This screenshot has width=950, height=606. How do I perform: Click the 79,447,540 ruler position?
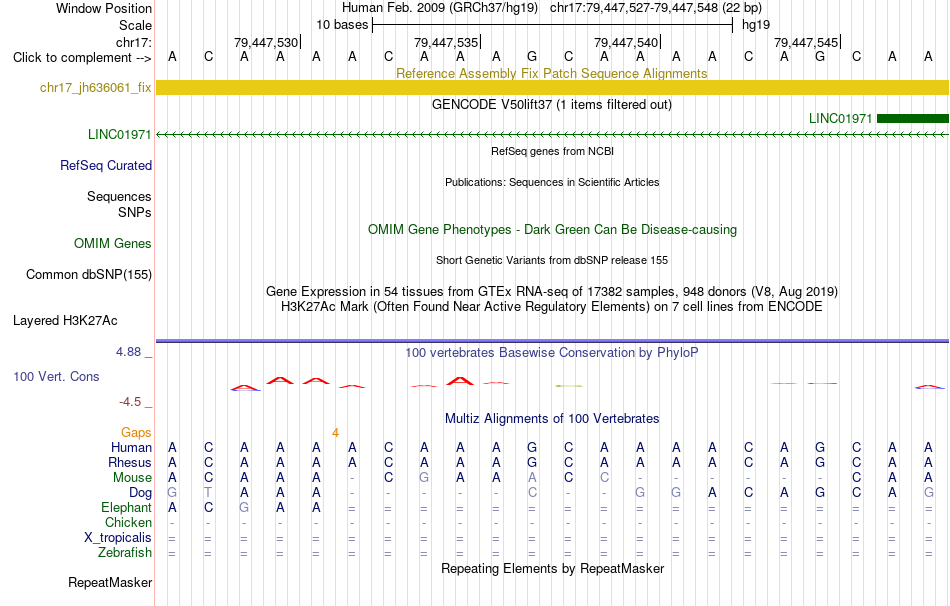(x=626, y=42)
